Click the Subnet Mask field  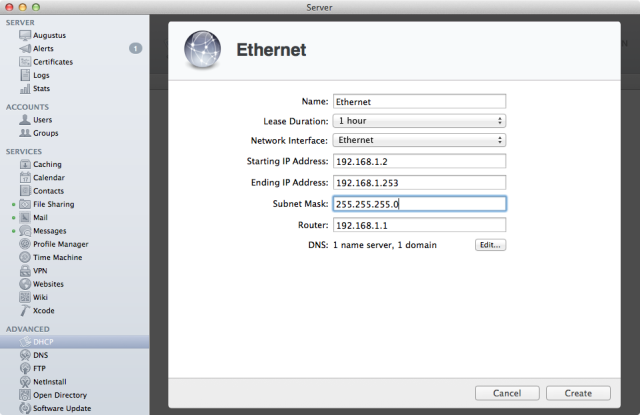419,204
